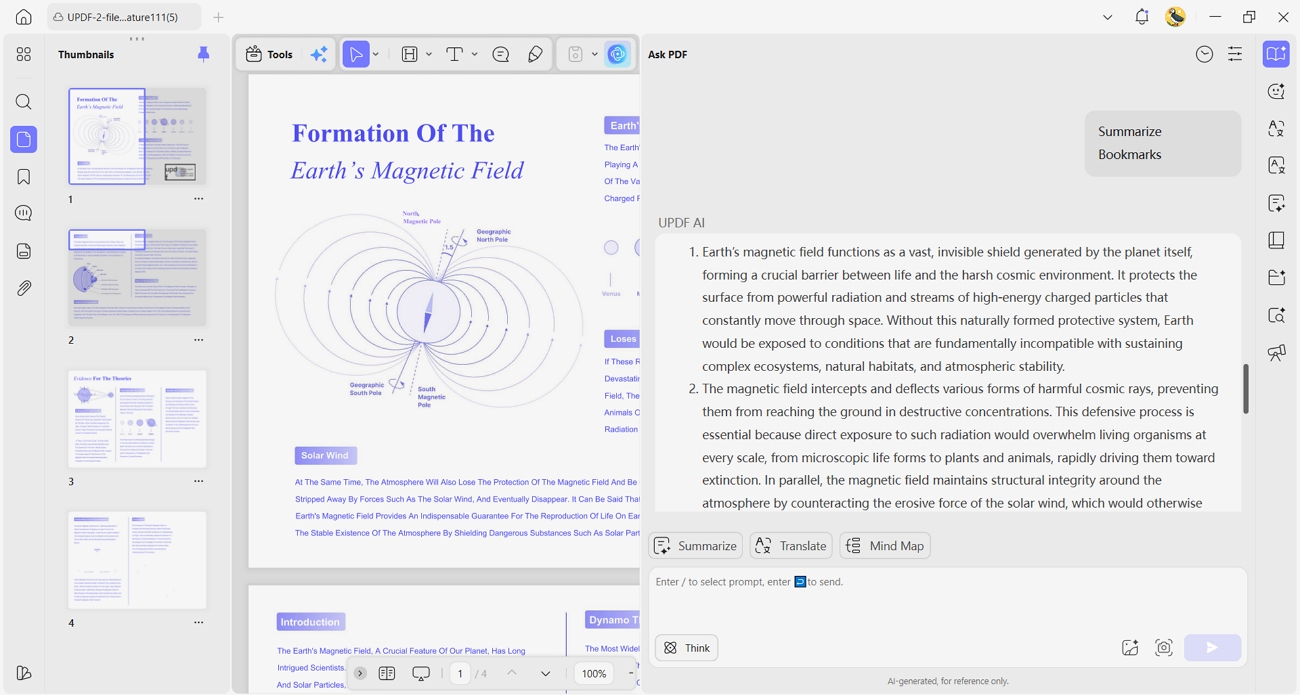
Task: Expand the selection tool dropdown arrow
Action: (x=376, y=54)
